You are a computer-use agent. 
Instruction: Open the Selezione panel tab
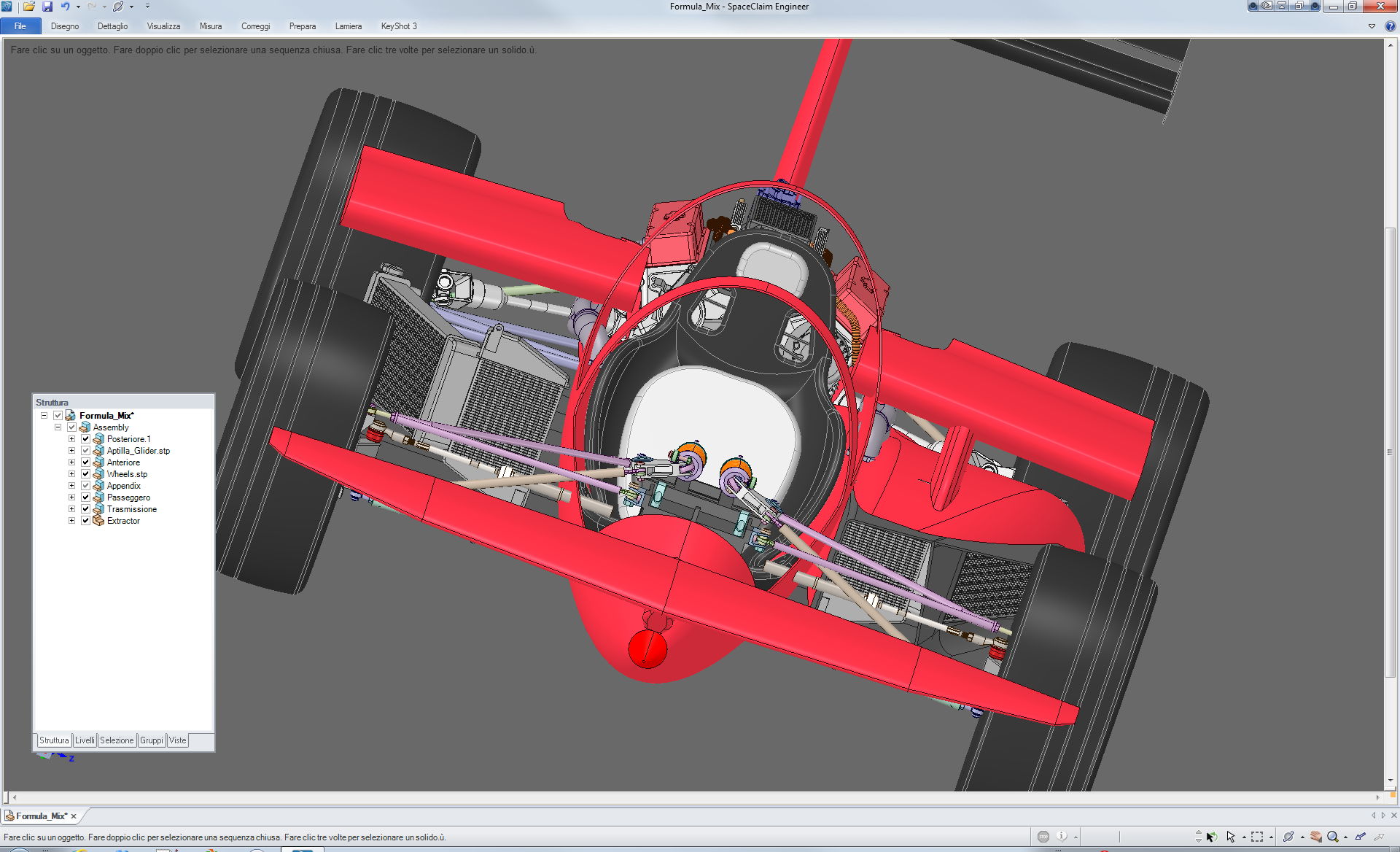click(x=117, y=740)
